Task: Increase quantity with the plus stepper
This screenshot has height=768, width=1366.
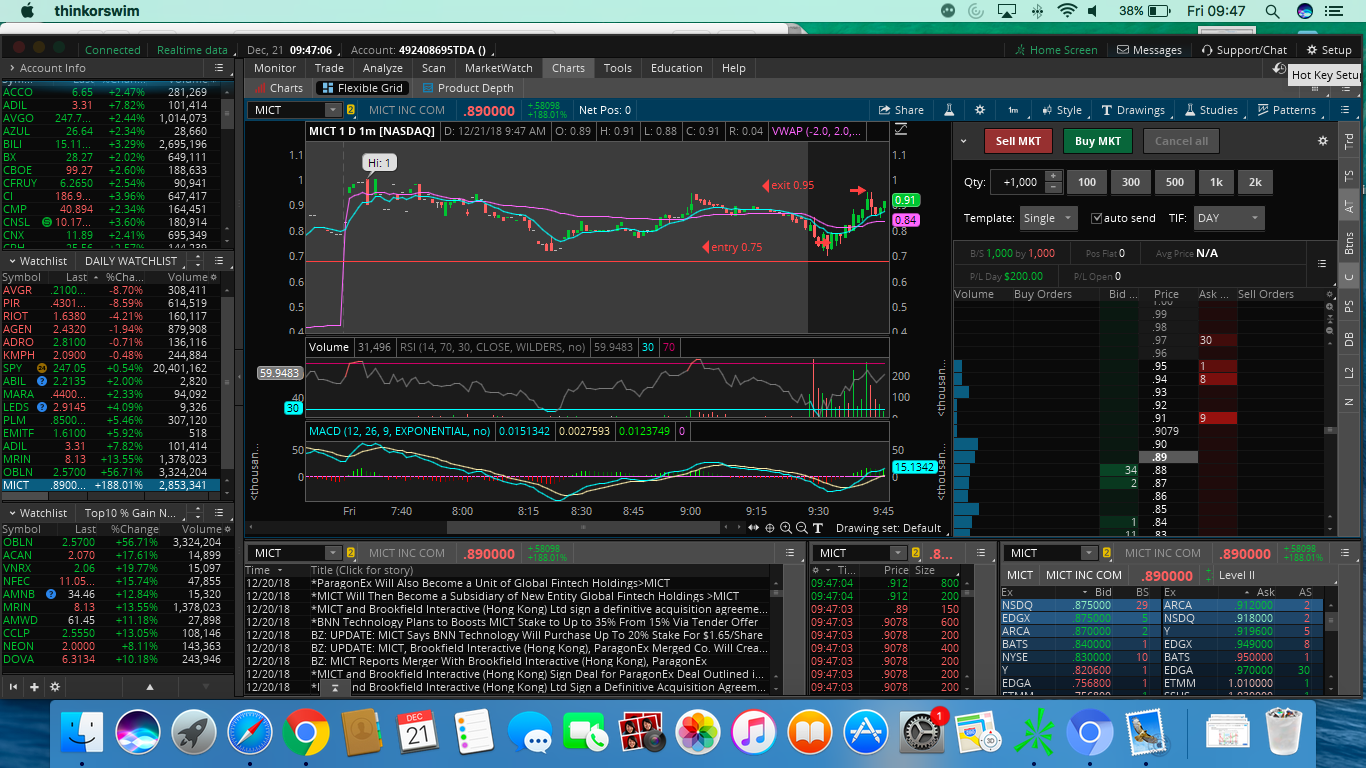Action: 1053,176
